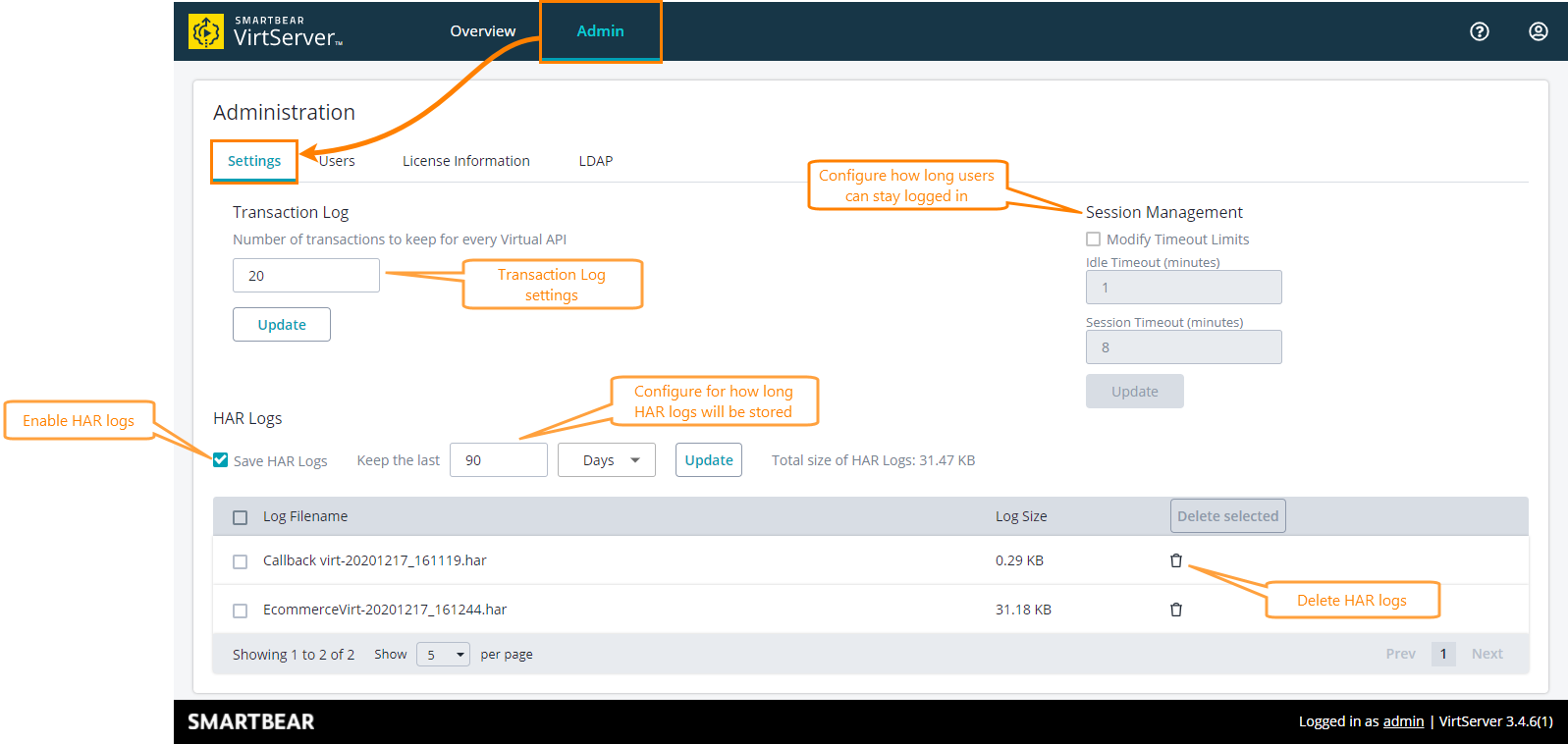Delete EcommerceVirt-20201217_161244.har using its trash icon
1568x744 pixels.
[1176, 610]
